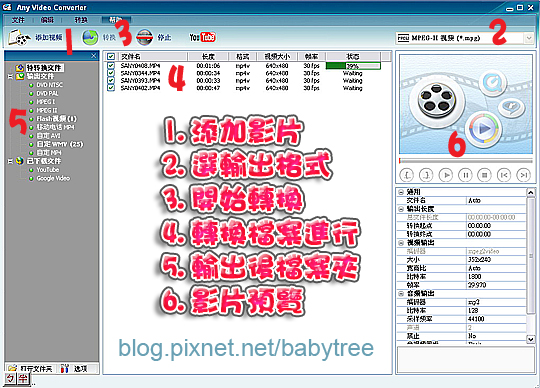This screenshot has width=540, height=388.
Task: Click the Next frame button under preview
Action: (x=524, y=175)
